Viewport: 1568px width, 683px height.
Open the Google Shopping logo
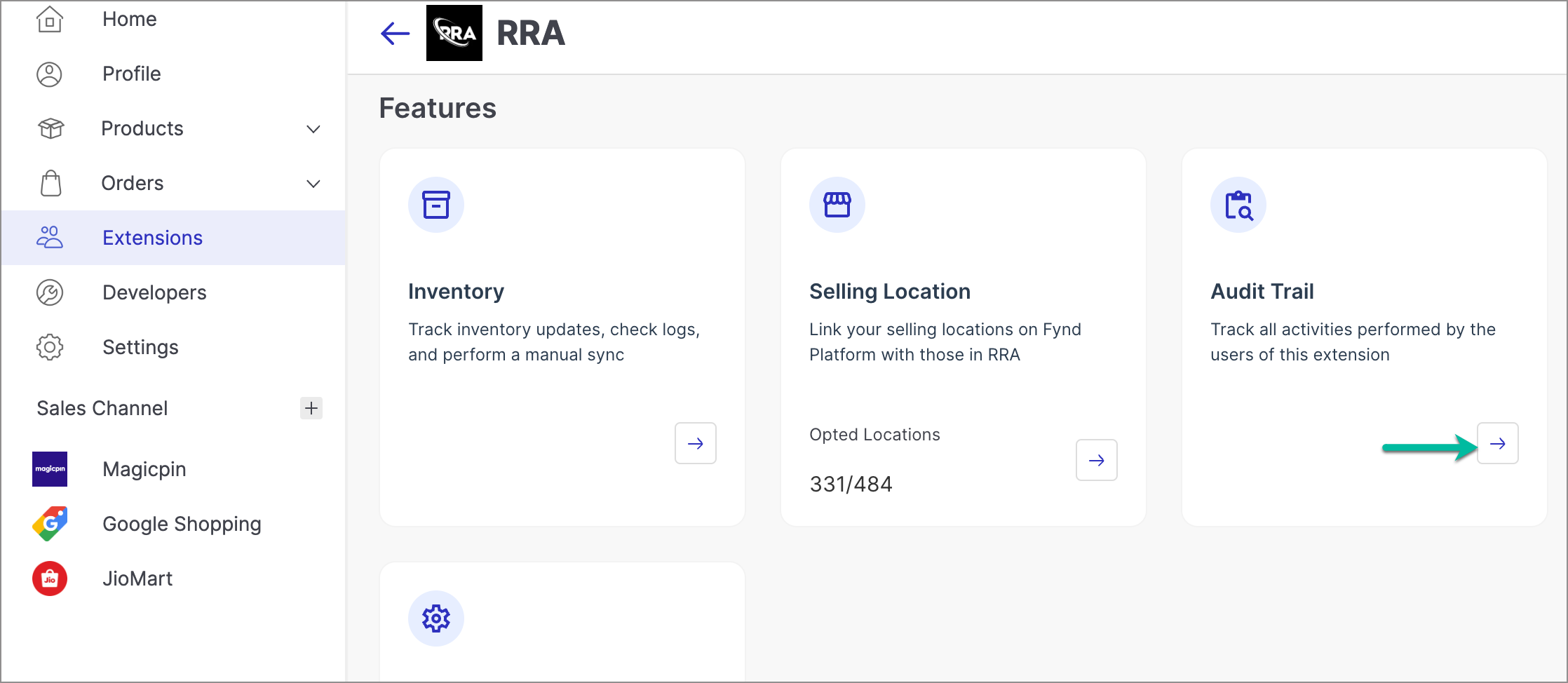pyautogui.click(x=50, y=524)
